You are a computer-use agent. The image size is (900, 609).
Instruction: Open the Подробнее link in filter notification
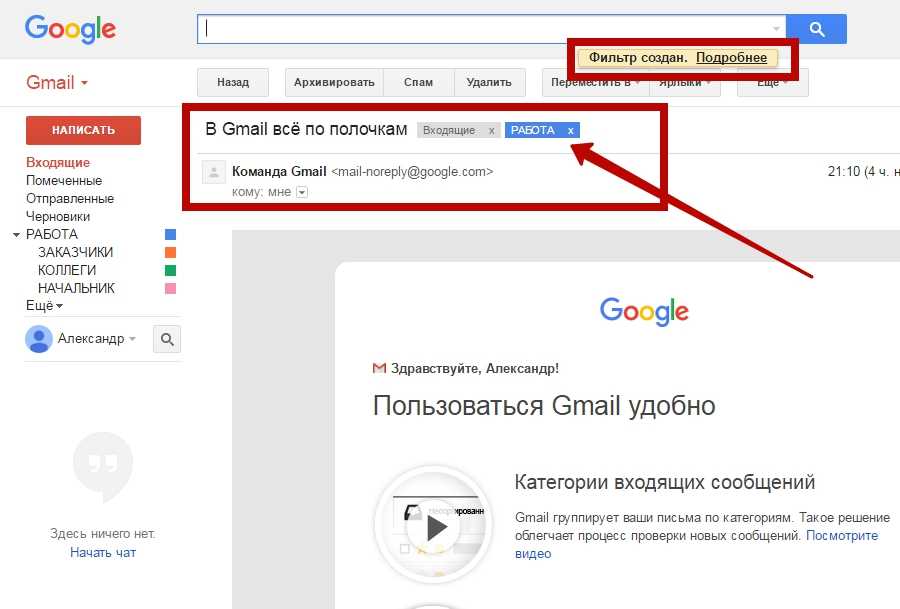pos(731,57)
